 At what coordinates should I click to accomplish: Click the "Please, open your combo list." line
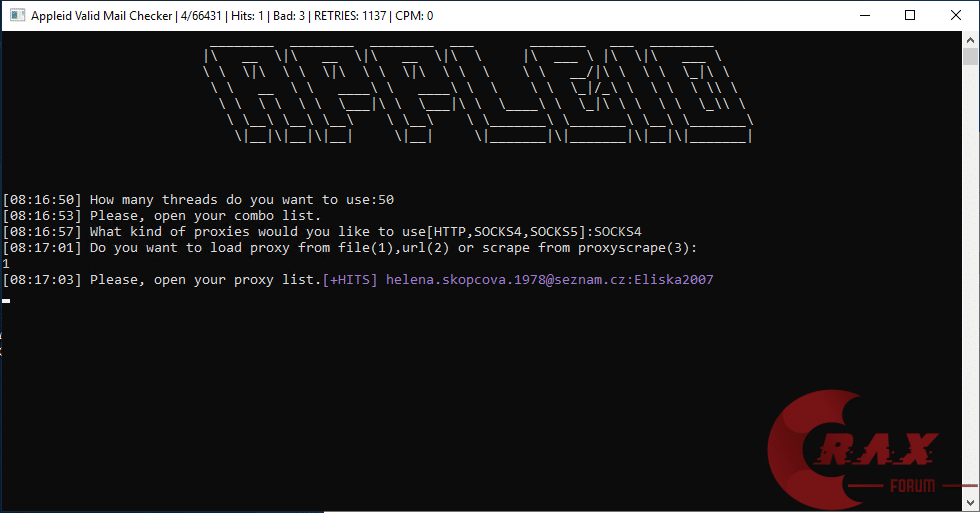pyautogui.click(x=162, y=216)
